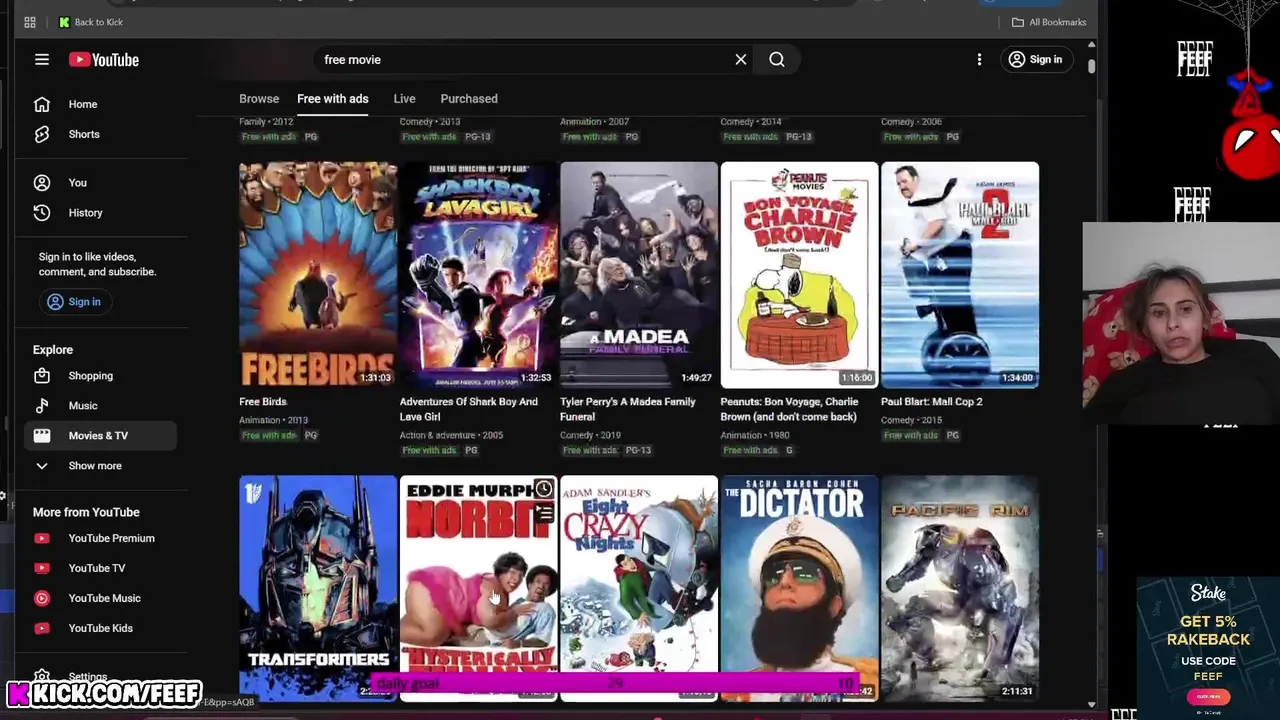
Task: Open the three-dot settings menu
Action: pos(979,60)
